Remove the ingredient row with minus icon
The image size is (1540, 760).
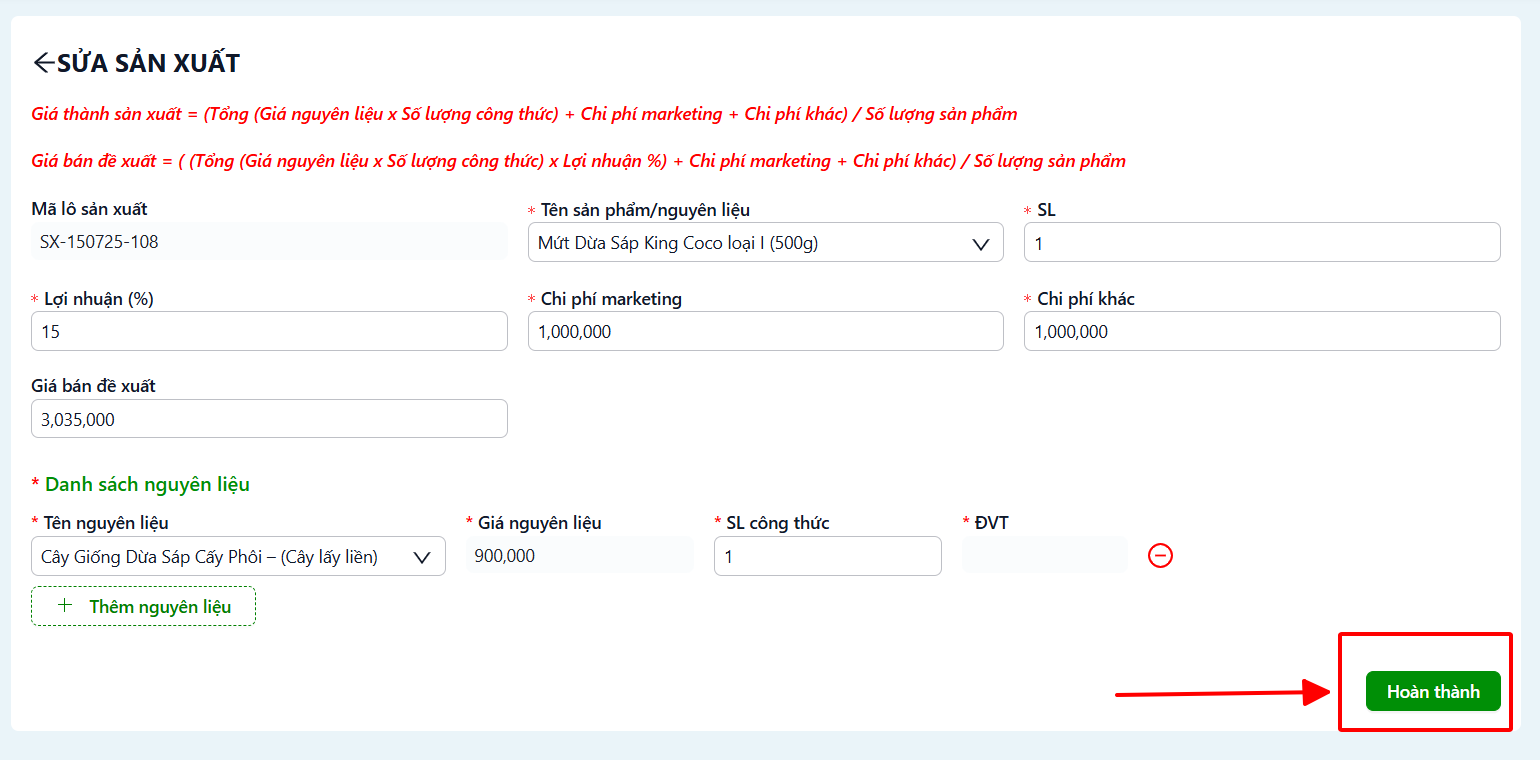pyautogui.click(x=1160, y=556)
